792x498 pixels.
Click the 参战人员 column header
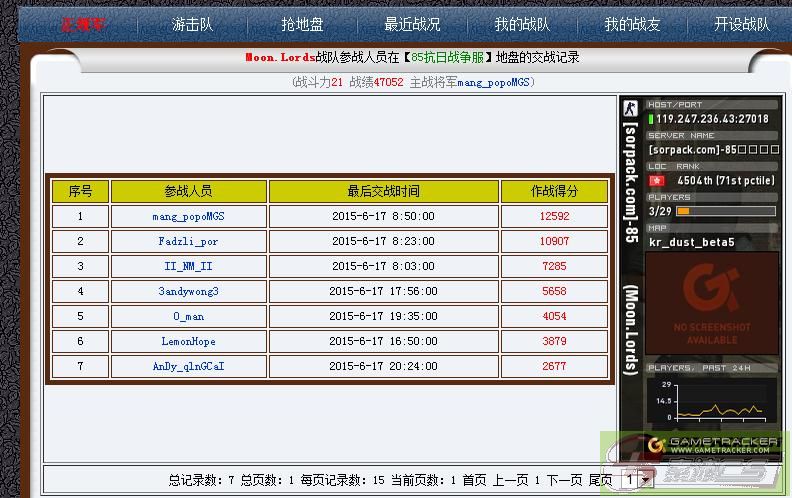[x=188, y=191]
